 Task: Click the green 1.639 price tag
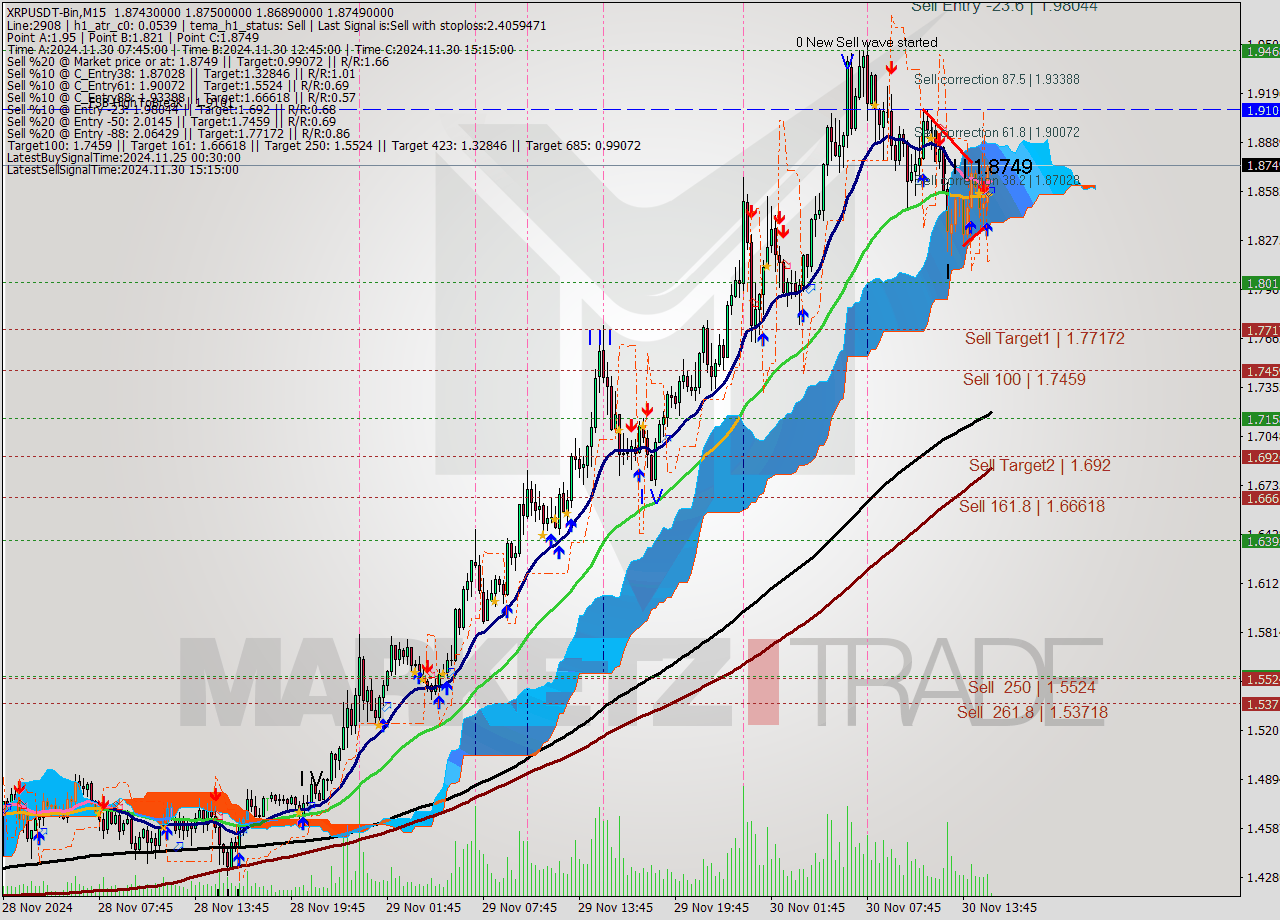1260,541
